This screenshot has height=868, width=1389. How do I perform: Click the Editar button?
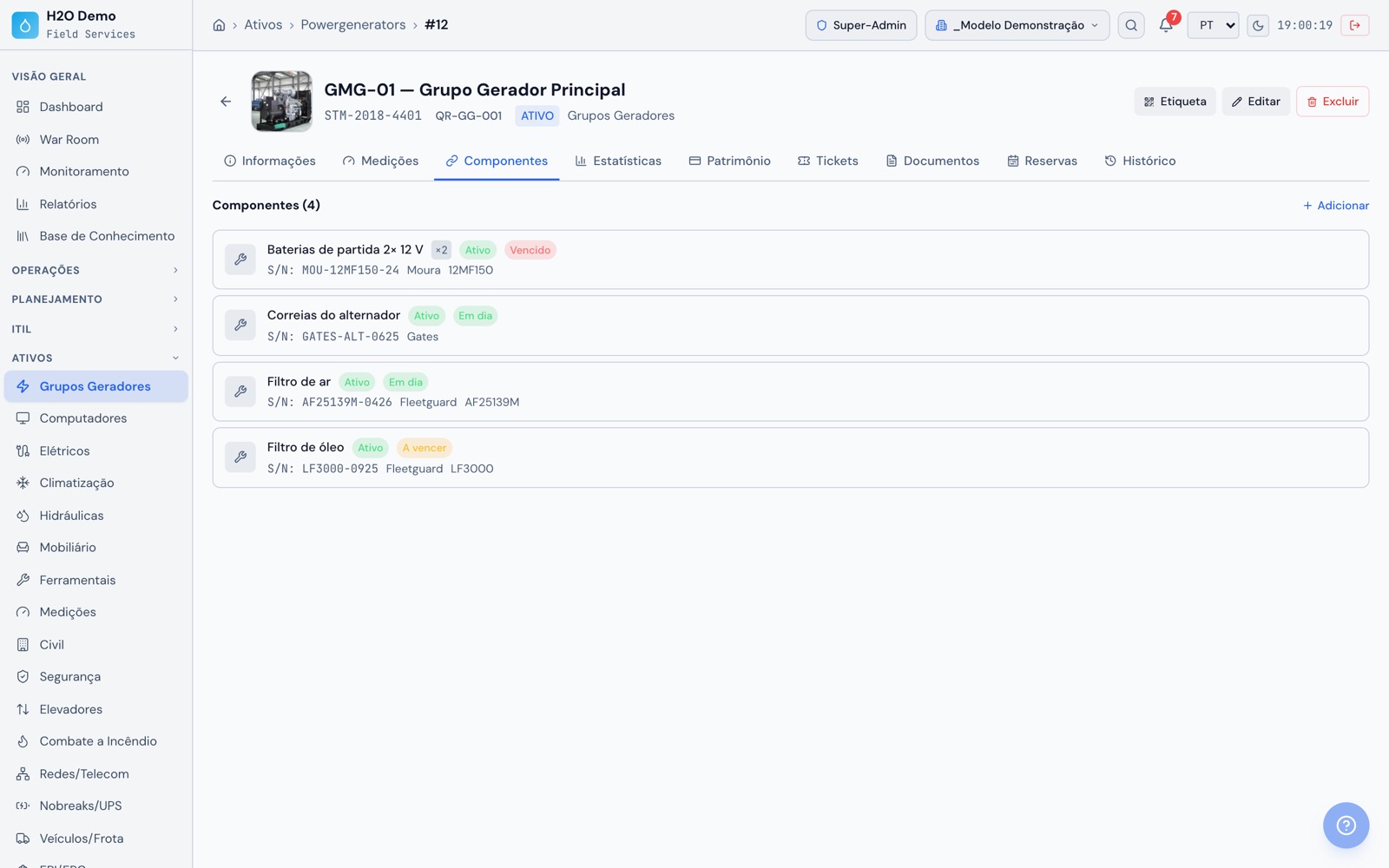[x=1255, y=102]
